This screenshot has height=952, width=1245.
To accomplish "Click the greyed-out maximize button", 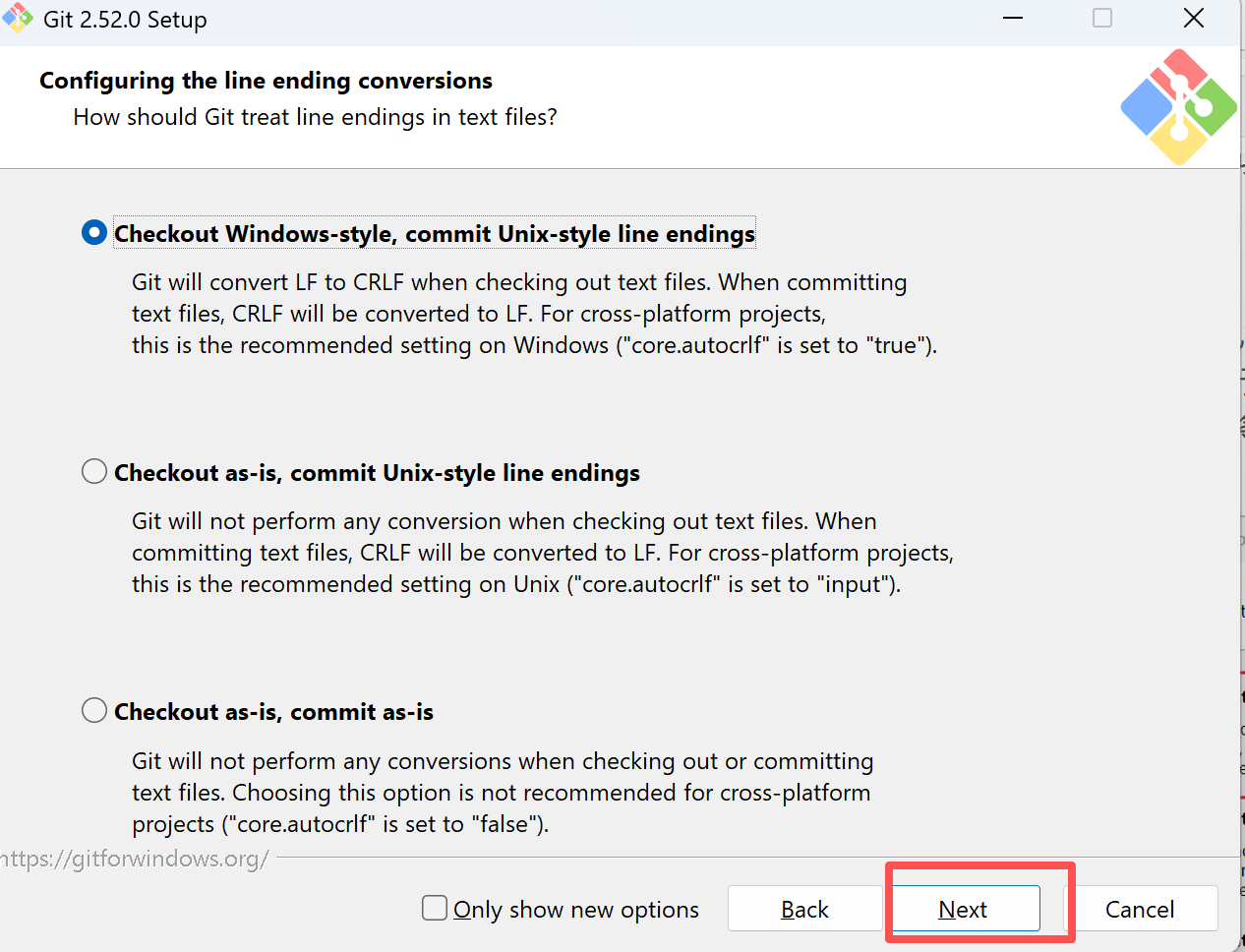I will click(1102, 19).
